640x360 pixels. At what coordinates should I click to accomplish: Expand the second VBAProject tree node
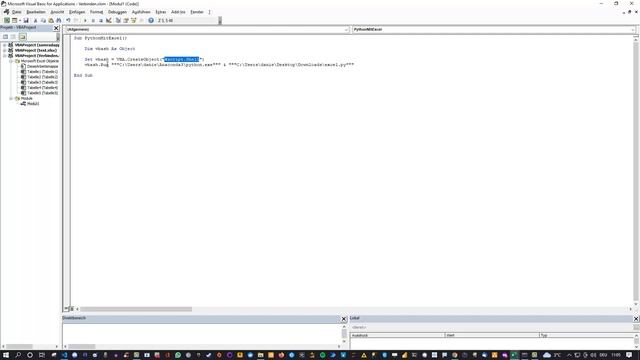click(4, 50)
